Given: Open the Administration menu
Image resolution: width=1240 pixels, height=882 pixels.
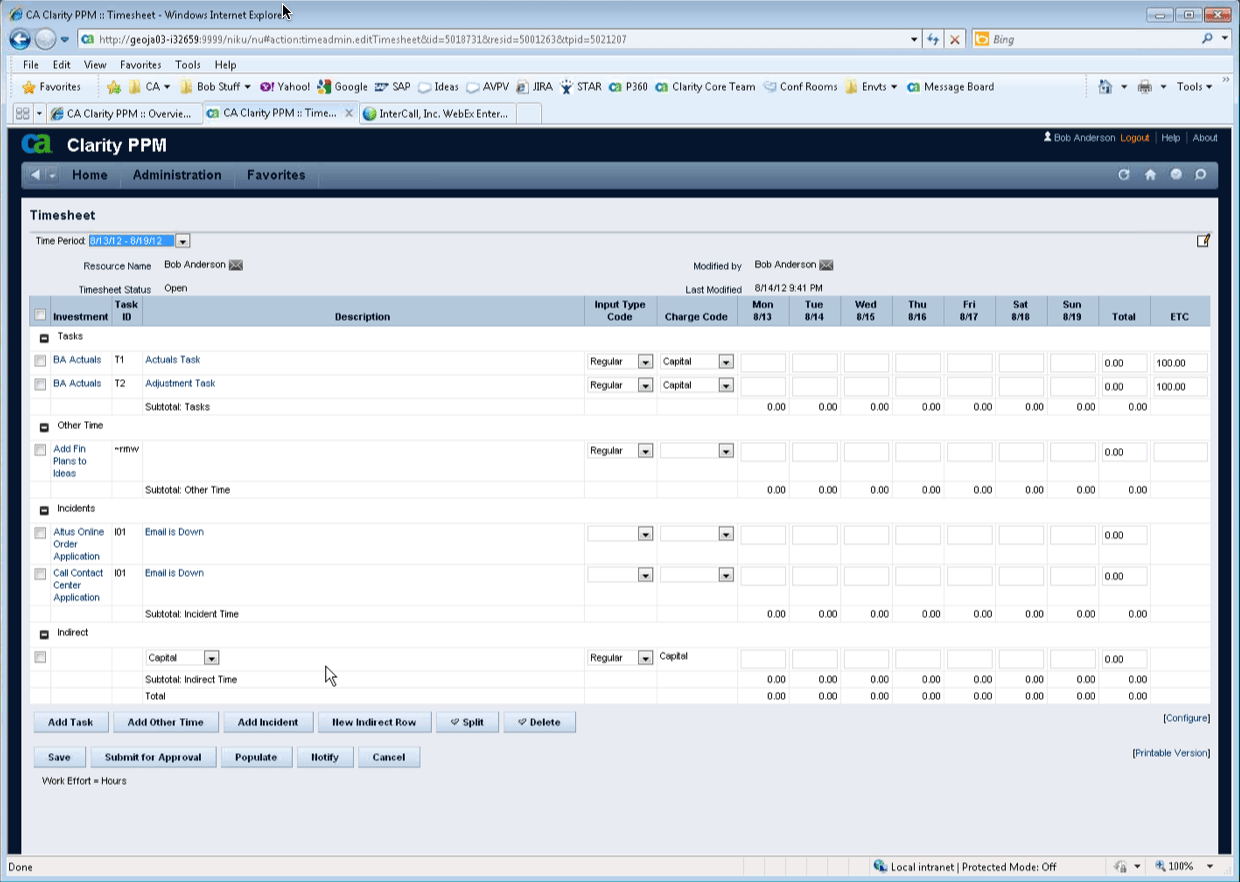Looking at the screenshot, I should (177, 175).
